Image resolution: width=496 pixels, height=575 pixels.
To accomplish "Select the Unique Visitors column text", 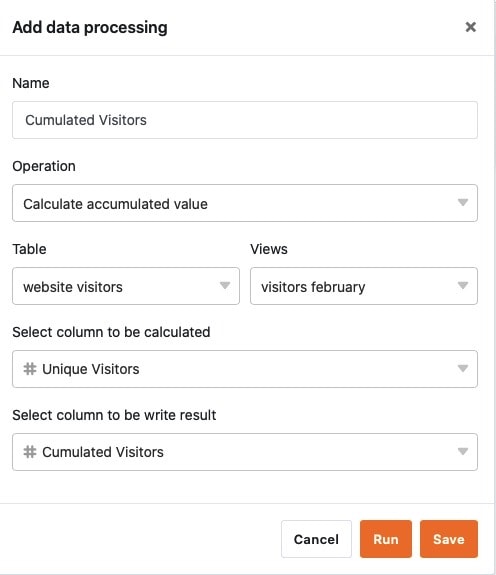I will point(91,369).
